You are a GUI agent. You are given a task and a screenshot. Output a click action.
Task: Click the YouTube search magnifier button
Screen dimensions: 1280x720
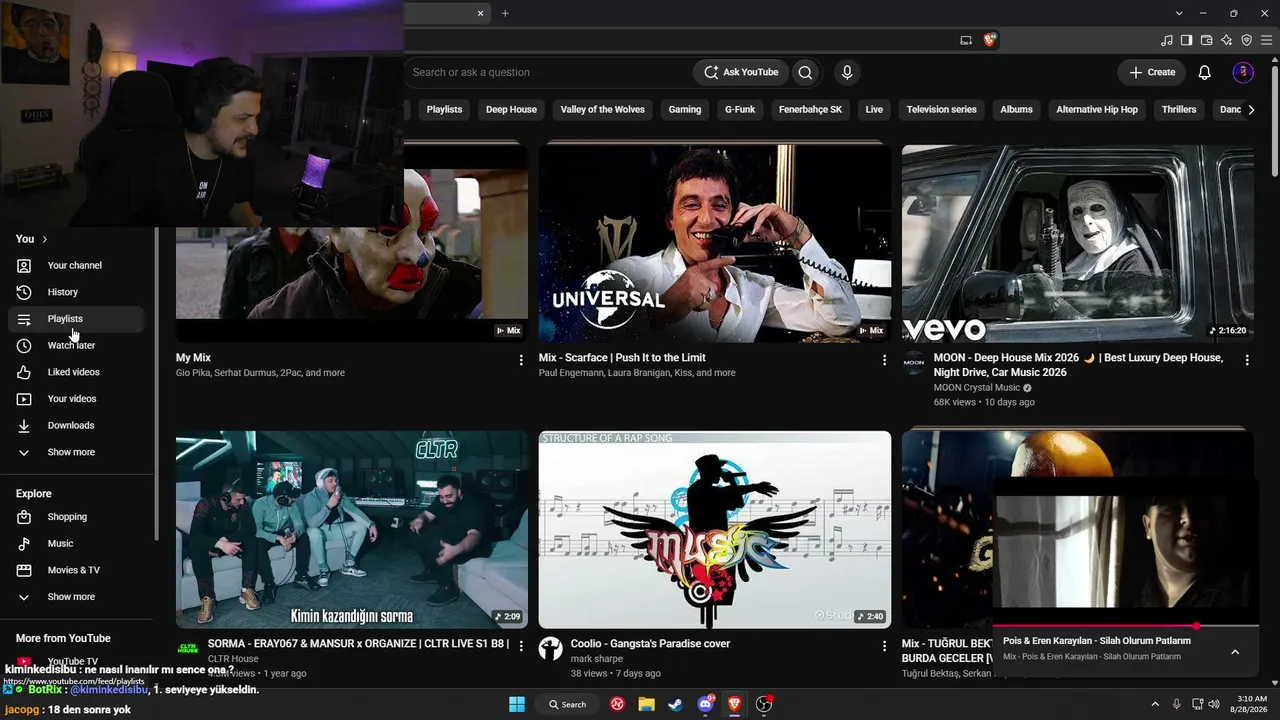tap(805, 72)
